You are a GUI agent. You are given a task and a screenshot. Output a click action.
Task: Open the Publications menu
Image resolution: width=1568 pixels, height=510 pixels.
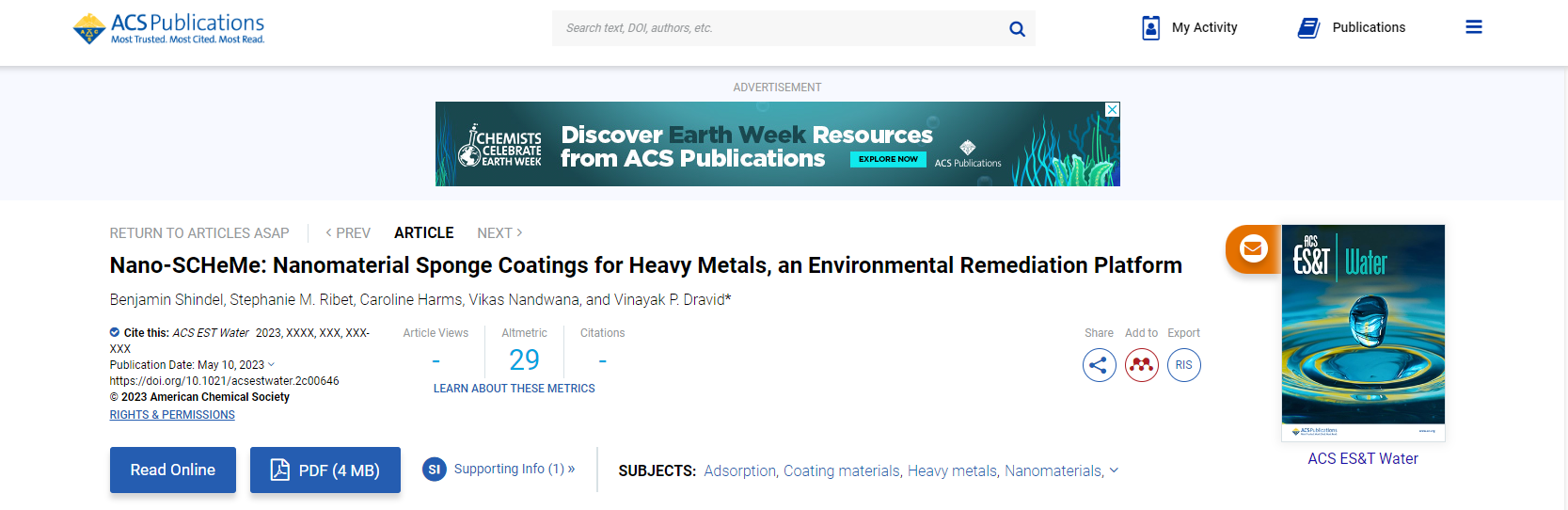coord(1352,27)
